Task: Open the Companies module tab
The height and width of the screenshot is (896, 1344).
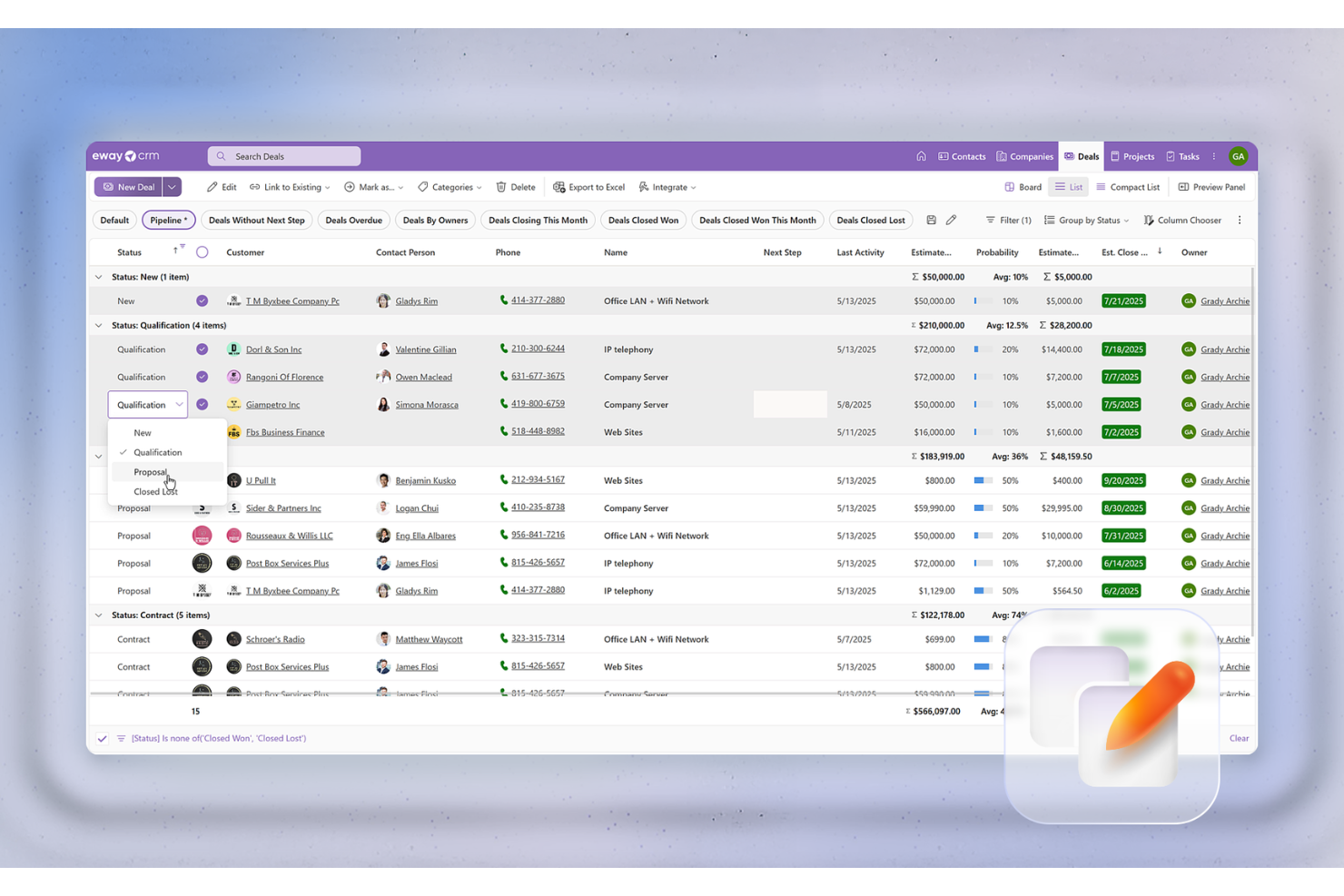Action: pyautogui.click(x=1024, y=156)
